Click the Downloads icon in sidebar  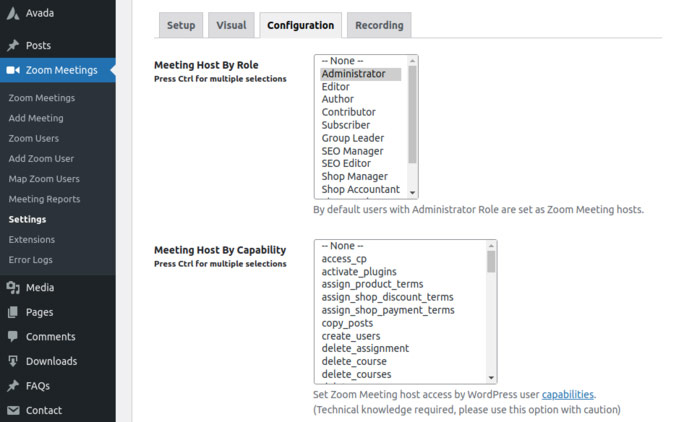click(13, 361)
